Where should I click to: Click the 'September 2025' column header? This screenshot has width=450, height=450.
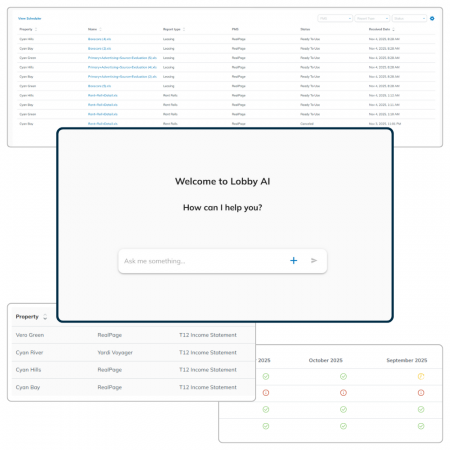(x=407, y=360)
